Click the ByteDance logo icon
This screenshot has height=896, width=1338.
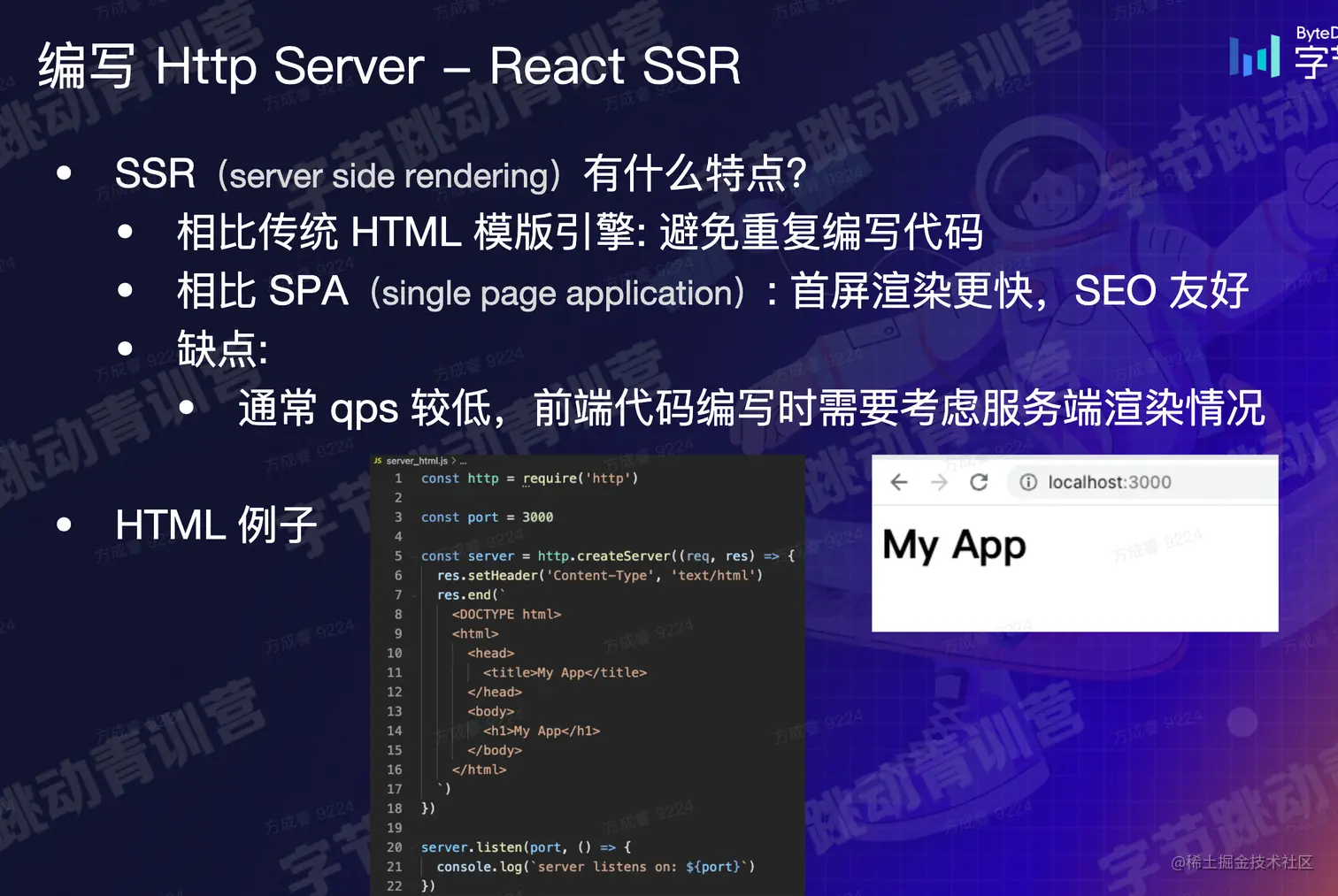(1255, 56)
